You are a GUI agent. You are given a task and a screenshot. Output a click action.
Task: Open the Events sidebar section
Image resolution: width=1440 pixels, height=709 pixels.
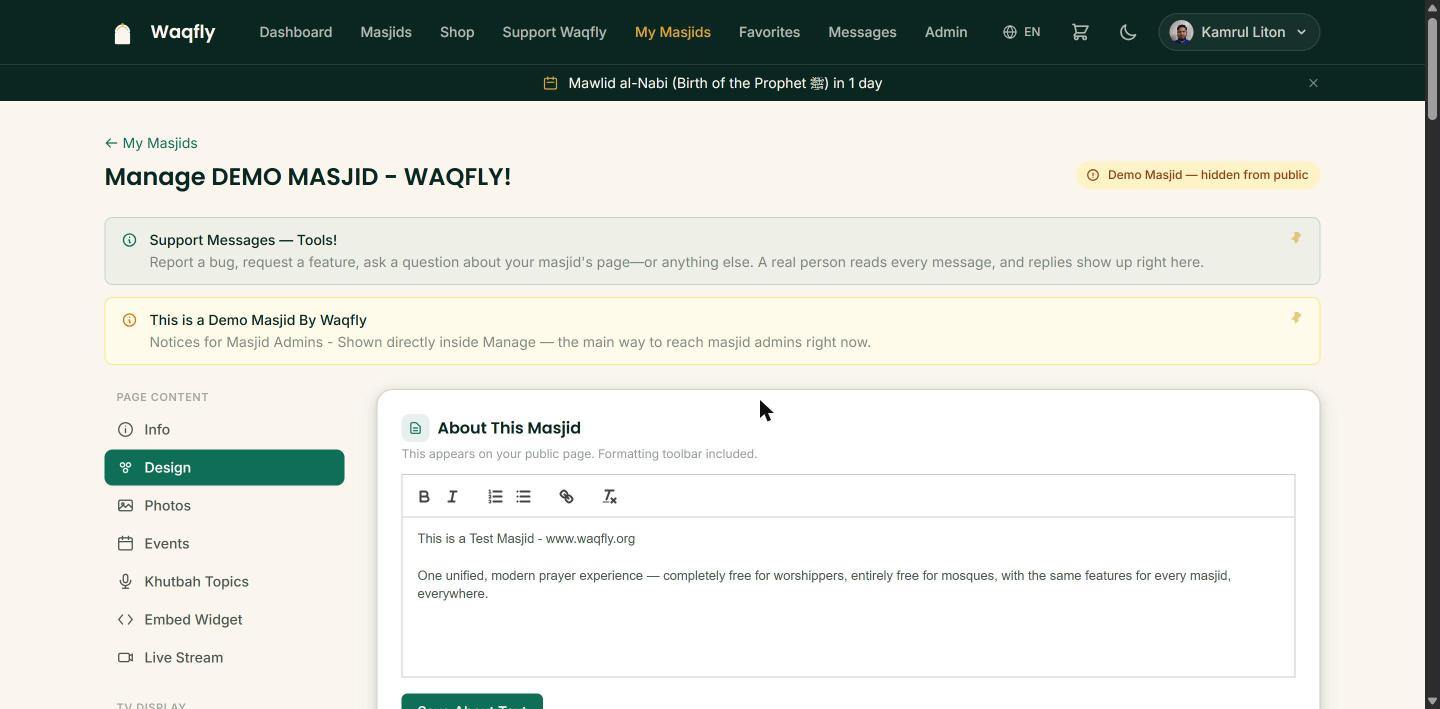224,543
